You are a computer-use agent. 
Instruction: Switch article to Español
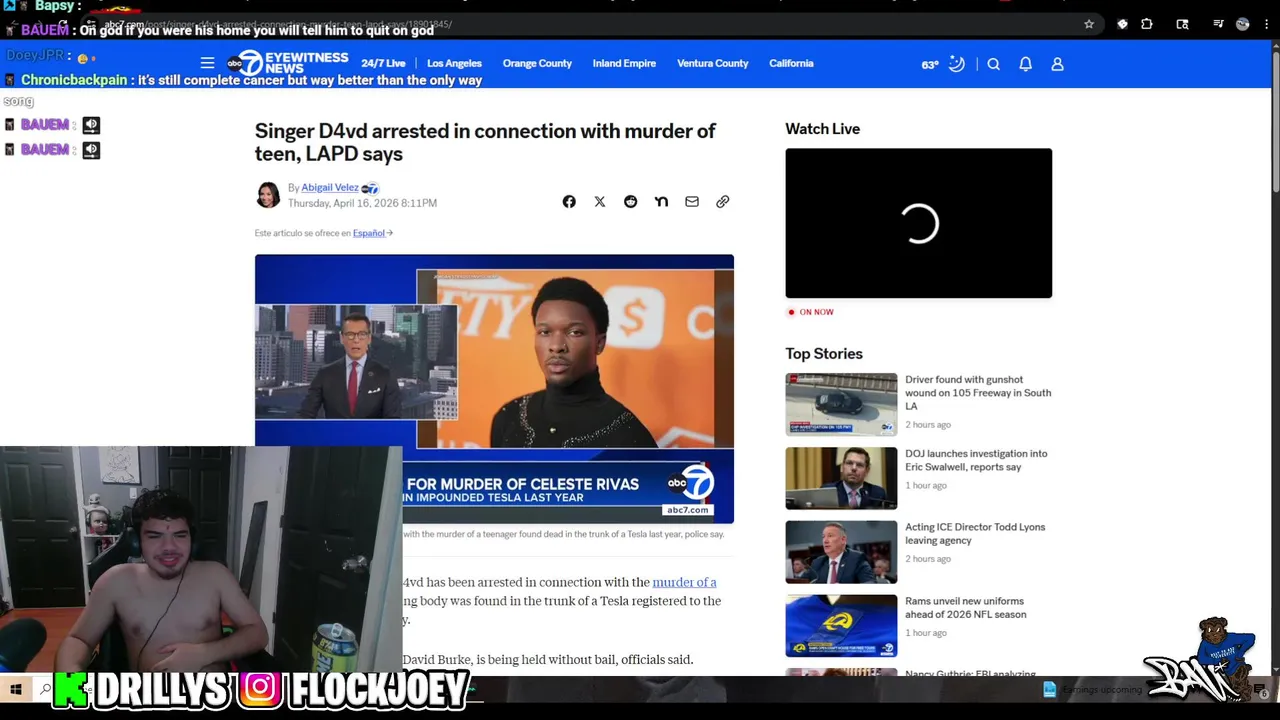[x=372, y=233]
